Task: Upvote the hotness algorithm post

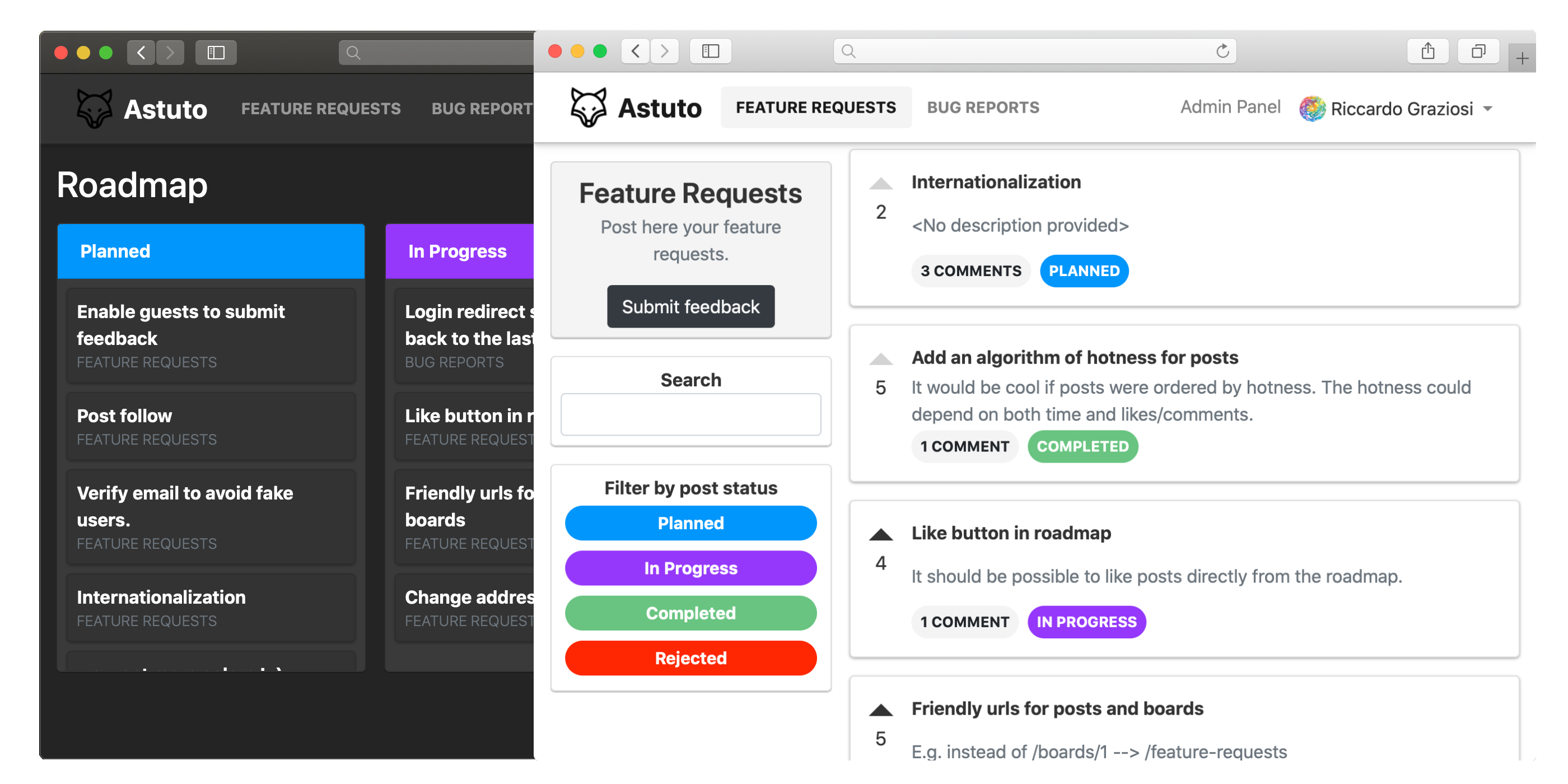Action: [880, 359]
